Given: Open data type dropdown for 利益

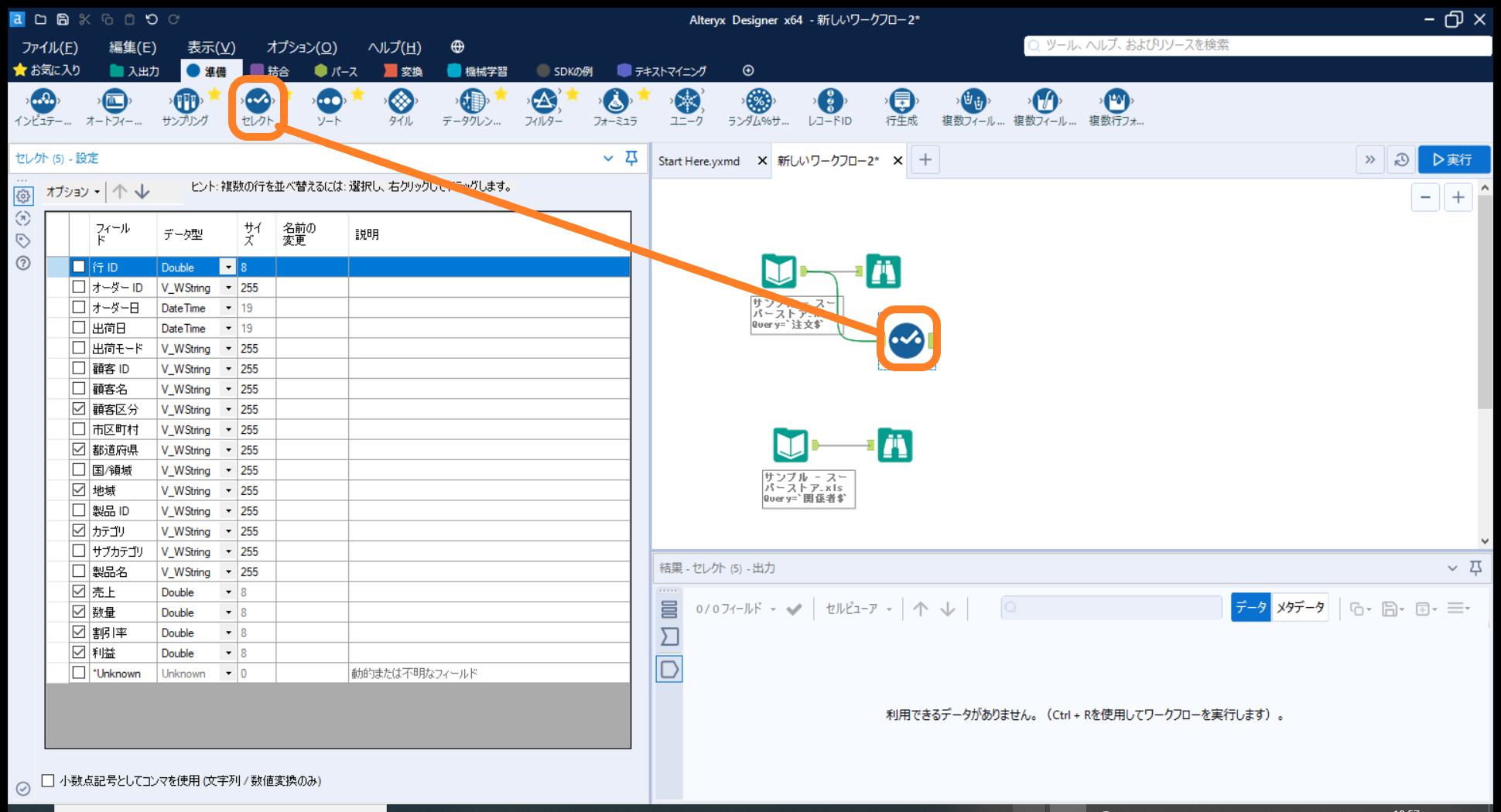Looking at the screenshot, I should 228,653.
